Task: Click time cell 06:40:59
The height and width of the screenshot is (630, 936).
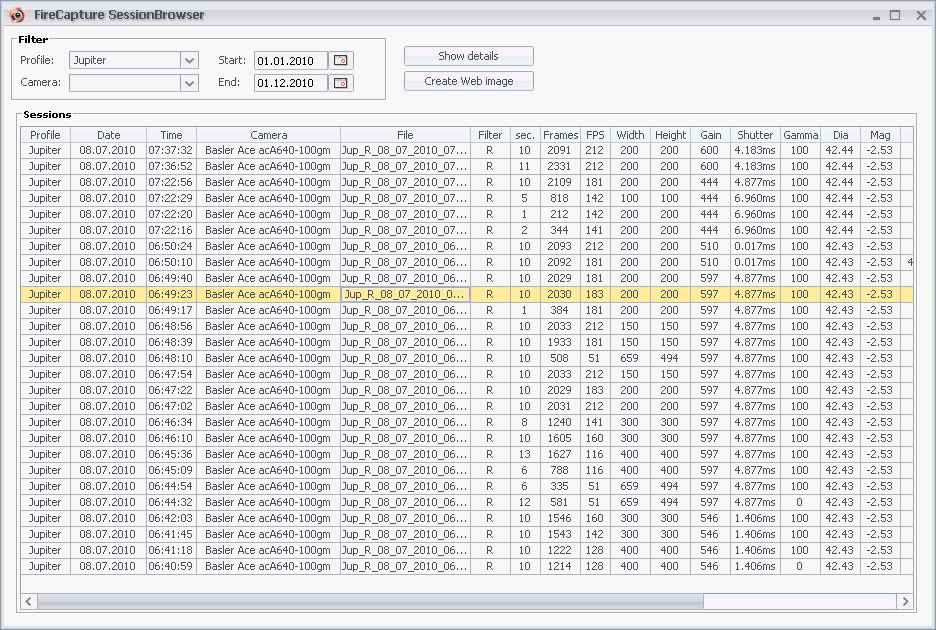Action: click(x=171, y=566)
